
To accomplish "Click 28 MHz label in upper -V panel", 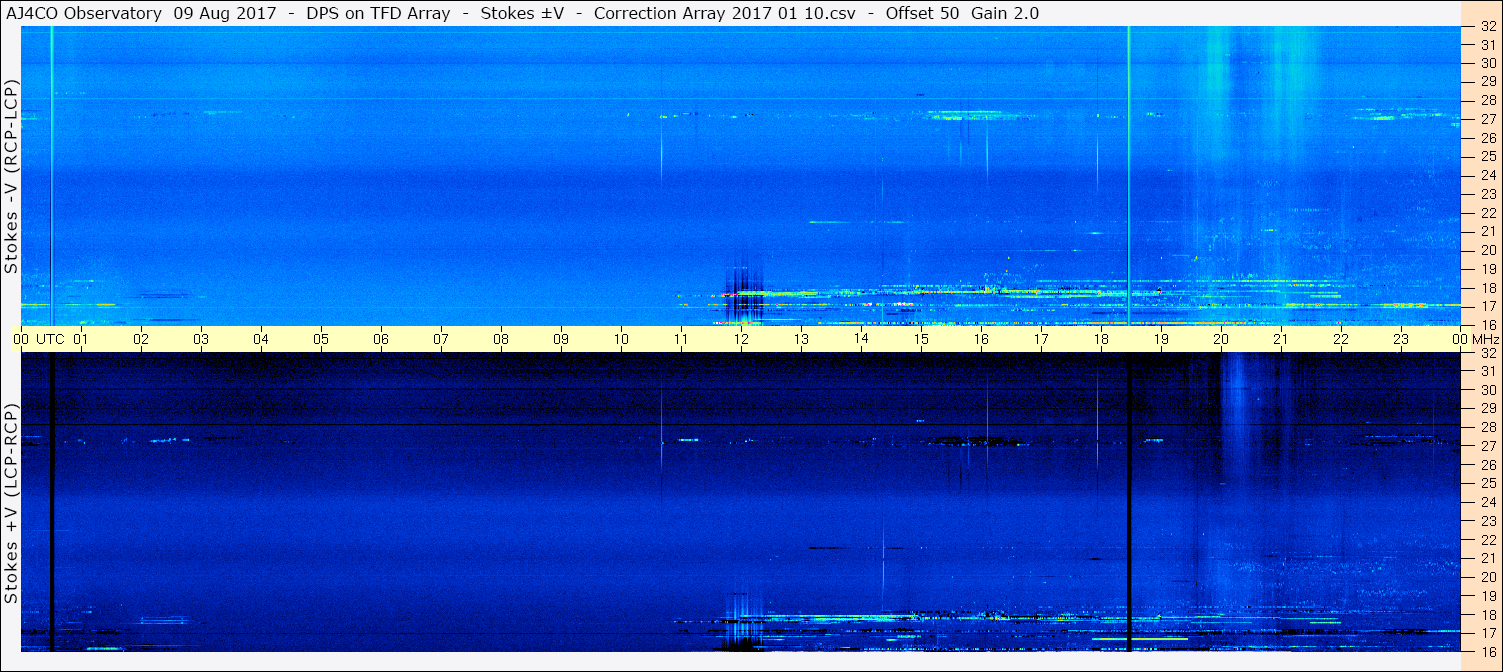I will (x=1487, y=99).
